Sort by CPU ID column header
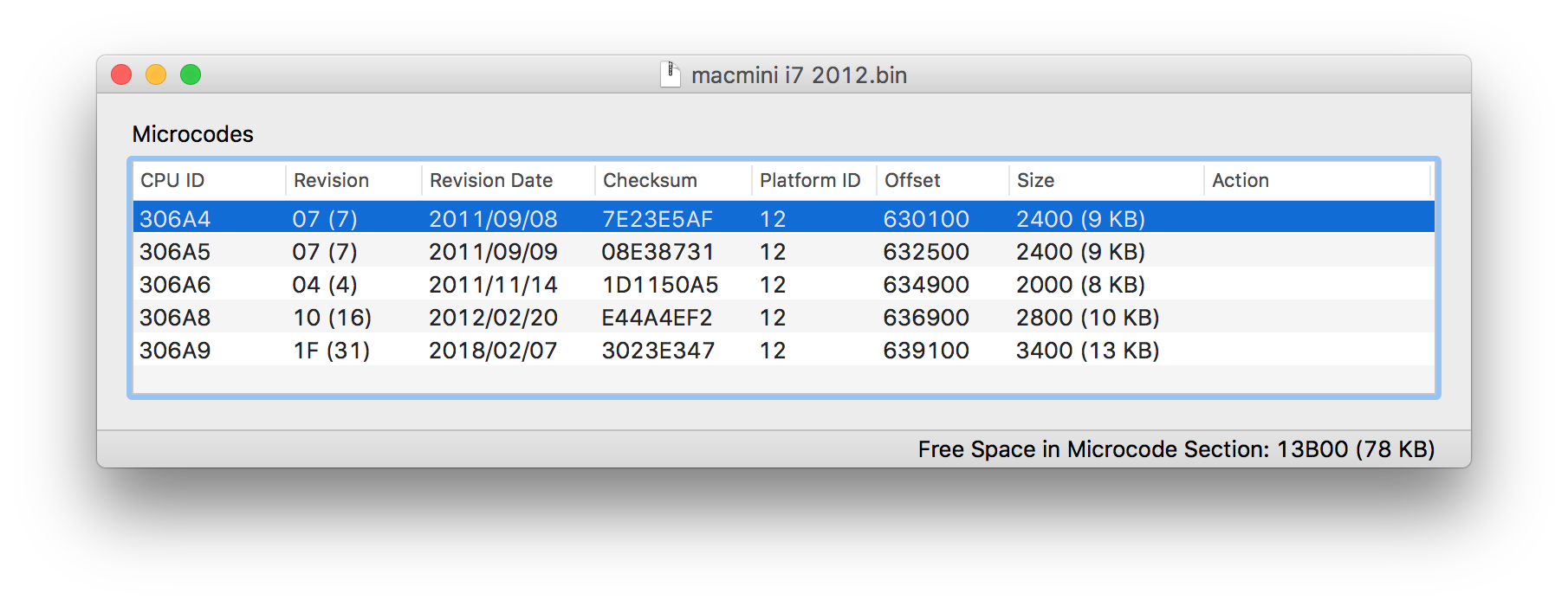This screenshot has width=1568, height=606. coord(209,180)
